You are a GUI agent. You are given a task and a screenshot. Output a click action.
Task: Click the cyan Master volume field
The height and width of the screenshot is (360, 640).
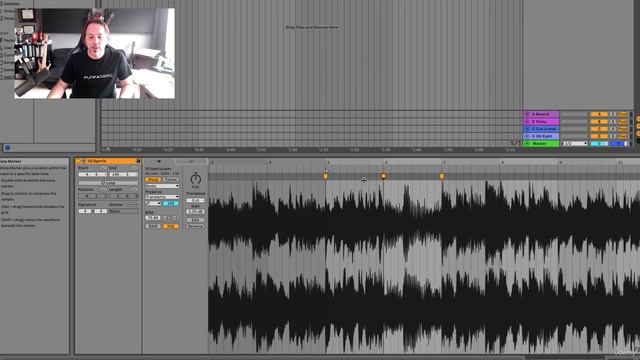click(x=599, y=144)
